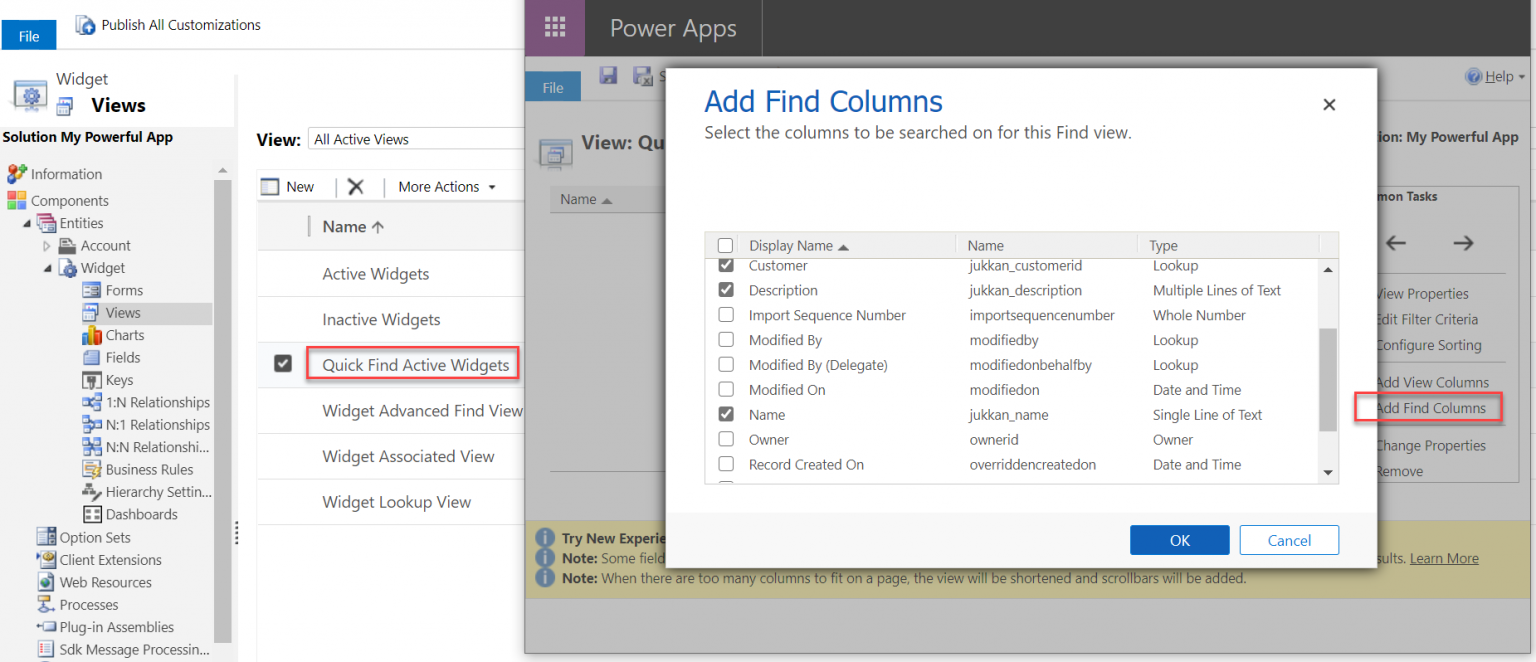Screen dimensions: 1536x662
Task: Check the Modified By checkbox
Action: pos(726,340)
